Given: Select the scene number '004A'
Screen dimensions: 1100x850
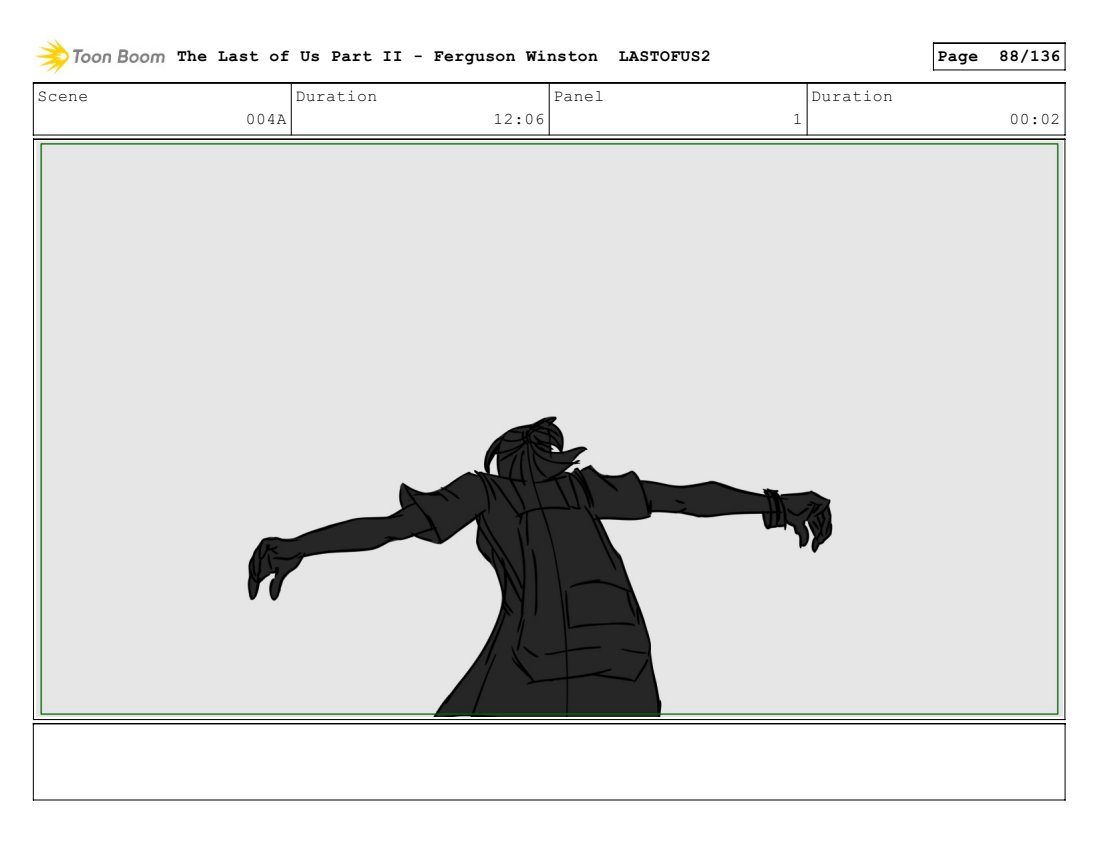Looking at the screenshot, I should tap(266, 119).
